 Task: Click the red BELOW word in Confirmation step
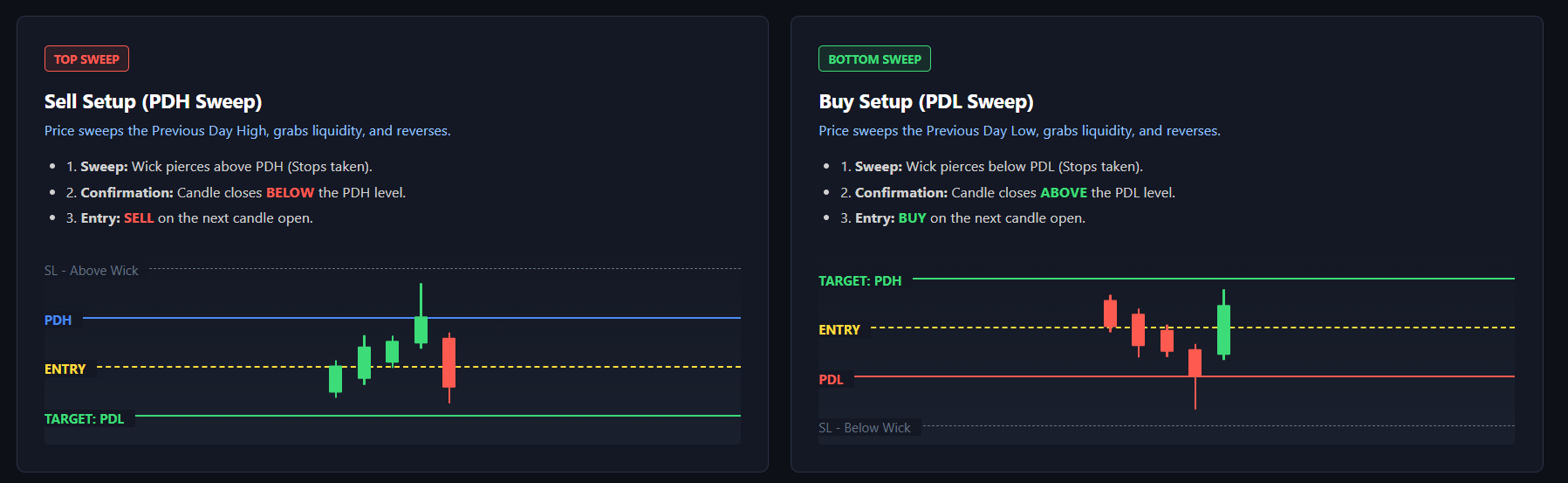(x=290, y=192)
